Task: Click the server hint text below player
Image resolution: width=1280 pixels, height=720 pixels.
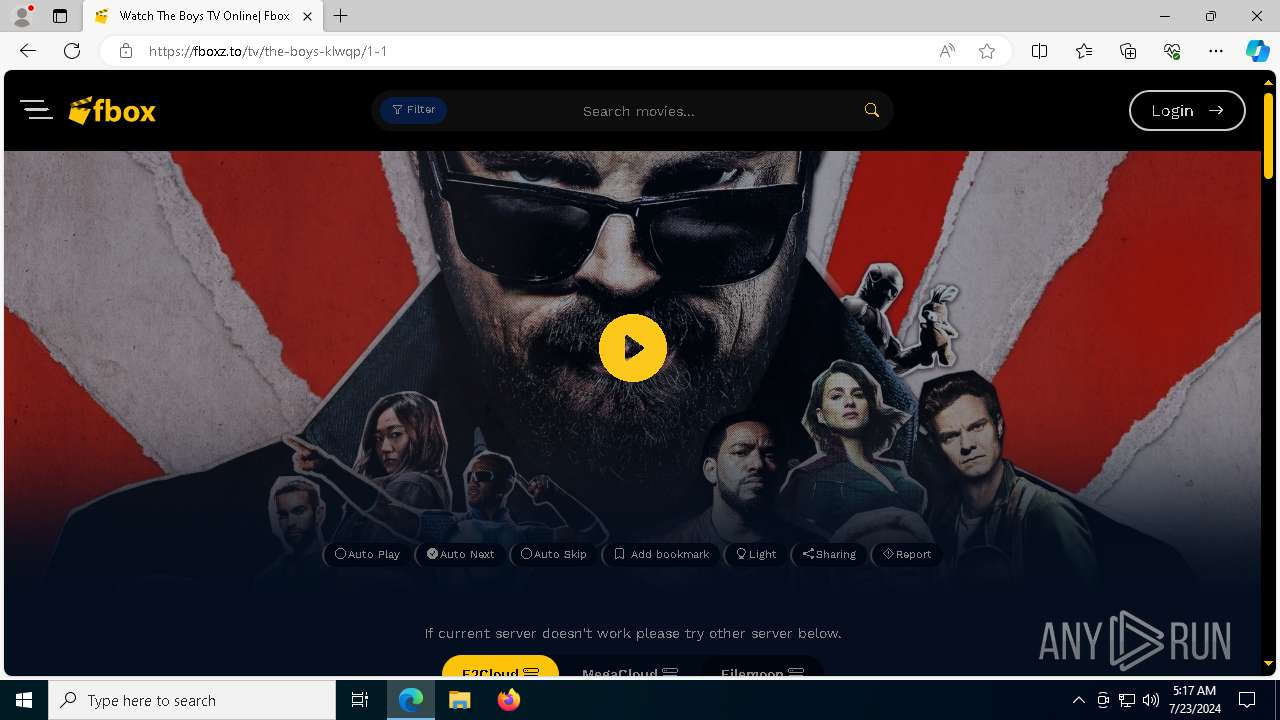Action: tap(633, 633)
